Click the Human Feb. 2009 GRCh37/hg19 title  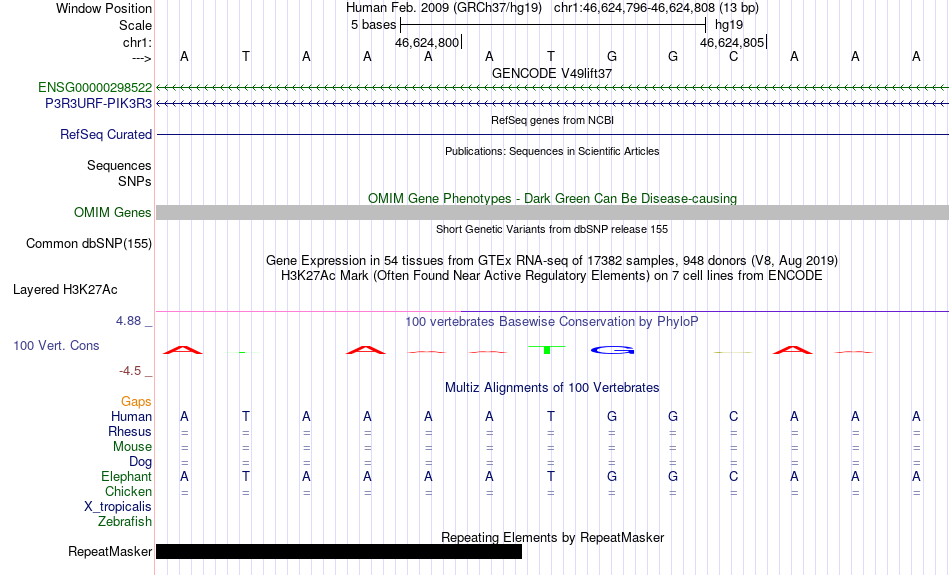pos(446,8)
